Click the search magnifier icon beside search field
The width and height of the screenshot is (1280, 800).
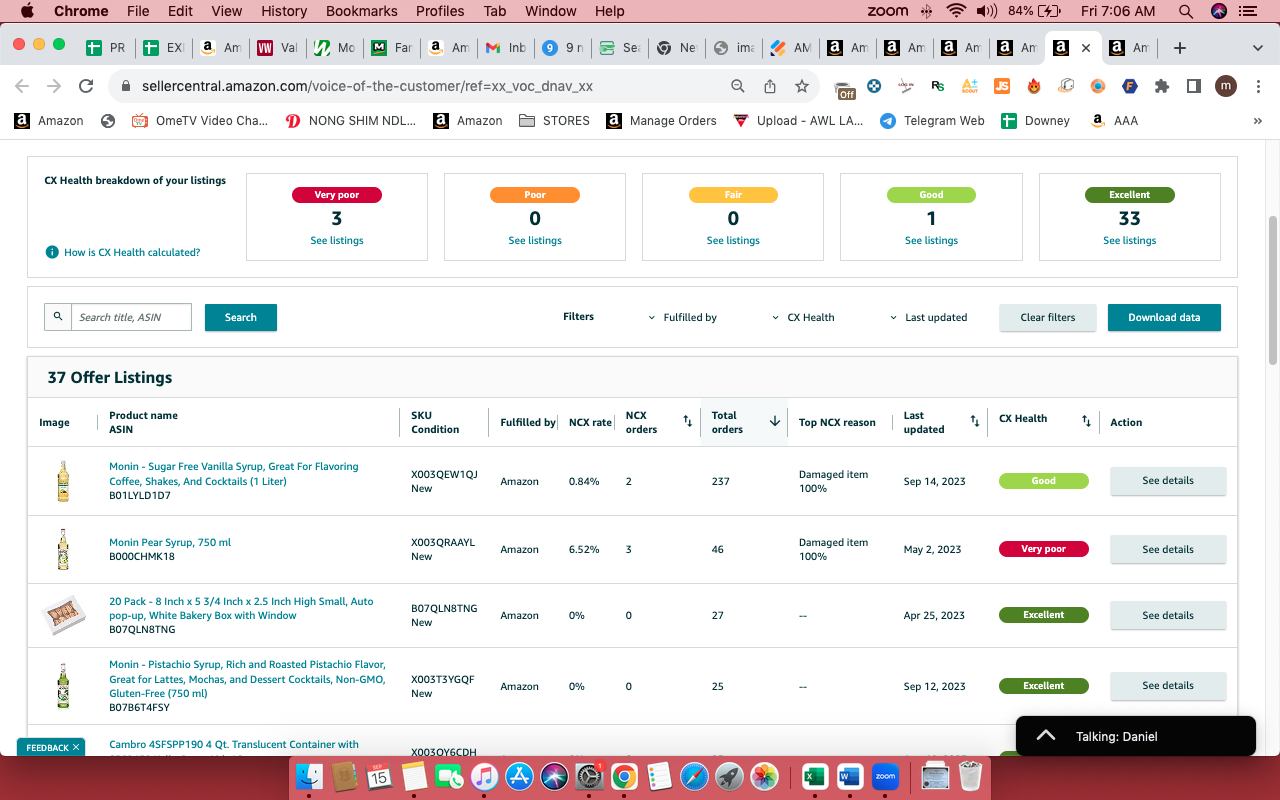(x=58, y=317)
